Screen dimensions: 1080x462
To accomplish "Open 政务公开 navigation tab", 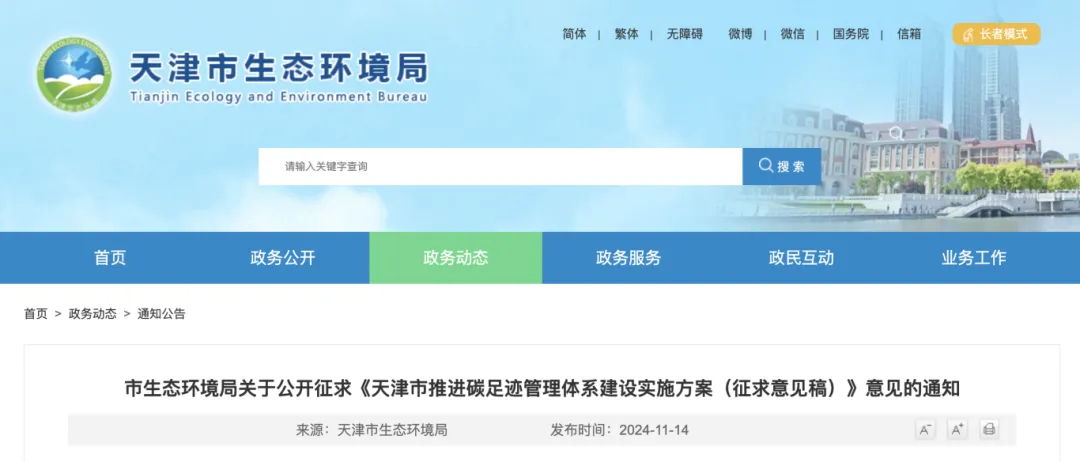I will point(283,258).
